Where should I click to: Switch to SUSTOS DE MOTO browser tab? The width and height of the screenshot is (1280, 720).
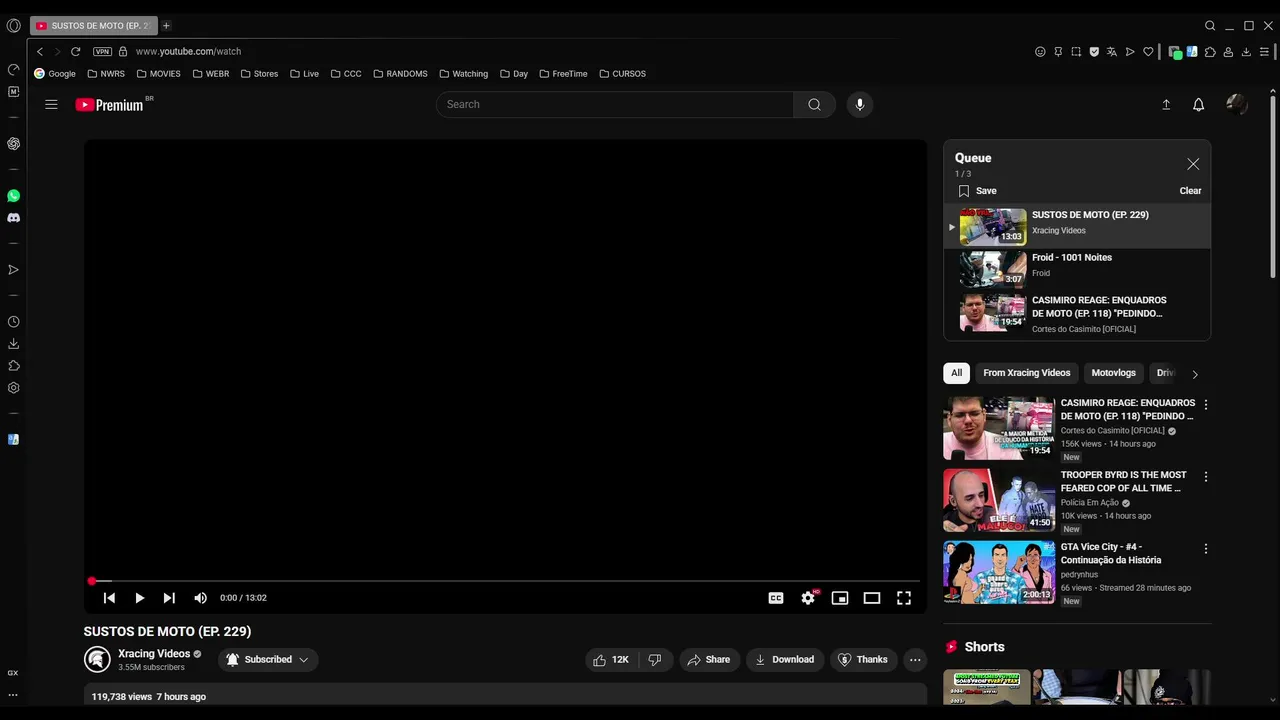tap(93, 26)
